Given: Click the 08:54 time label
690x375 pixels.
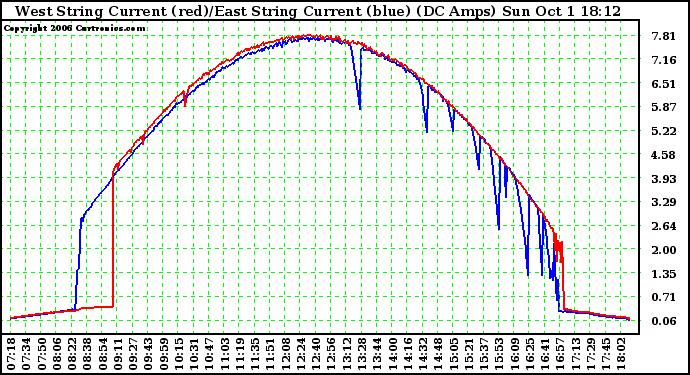Looking at the screenshot, I should [103, 354].
